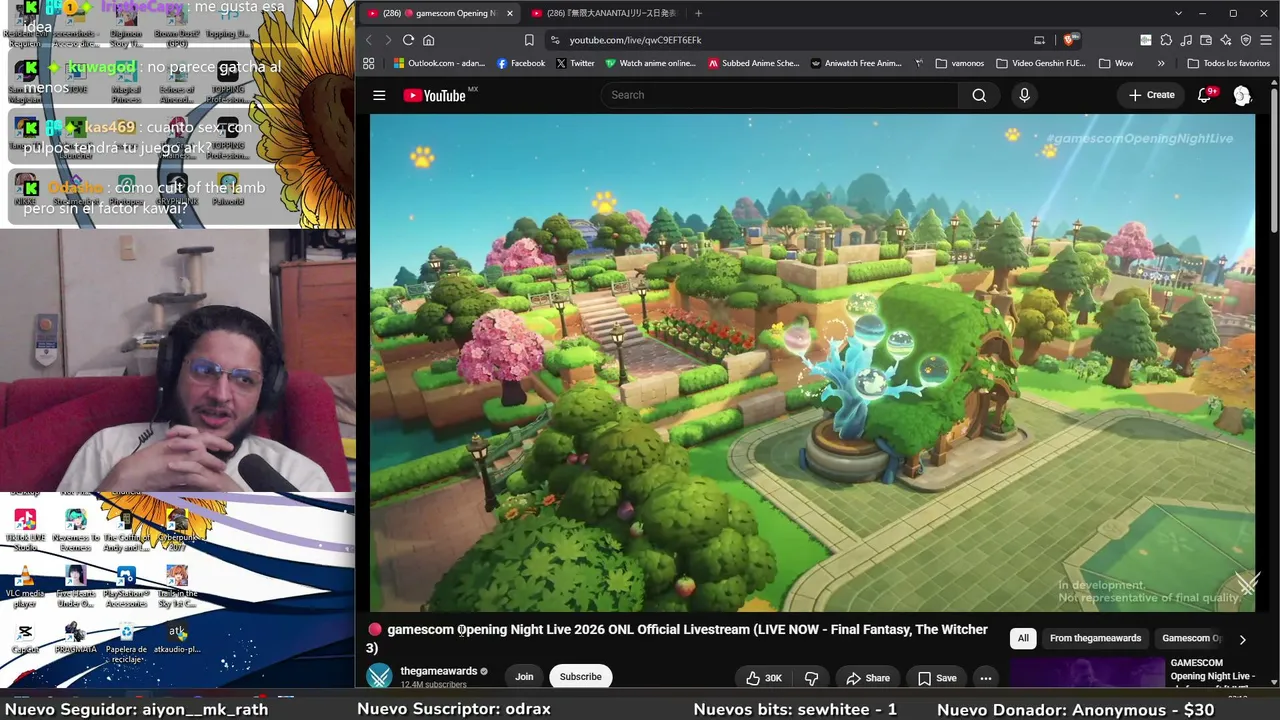Open the Subbed Anime Schedule bookmark

754,63
